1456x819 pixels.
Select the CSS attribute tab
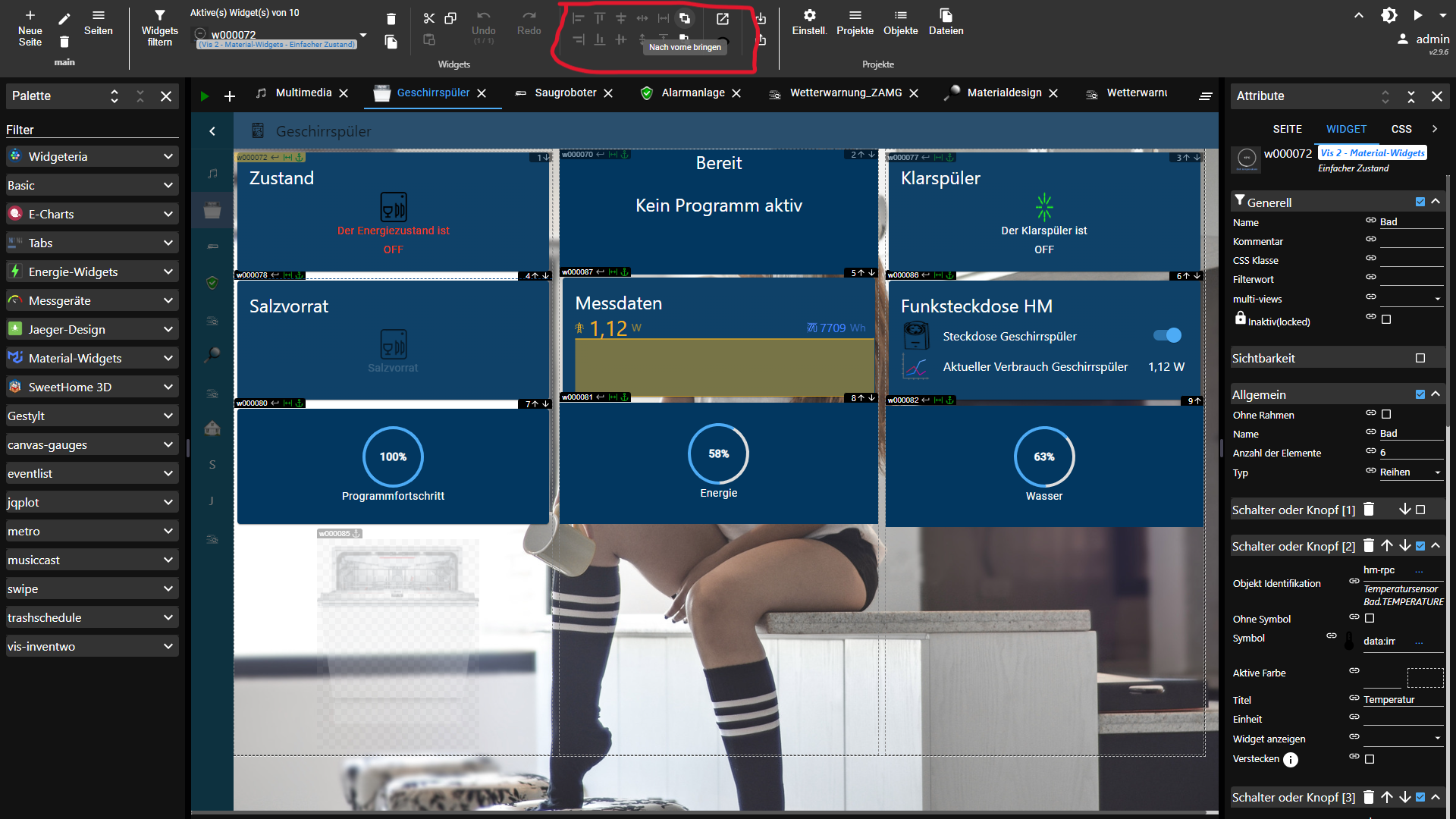(x=1401, y=129)
